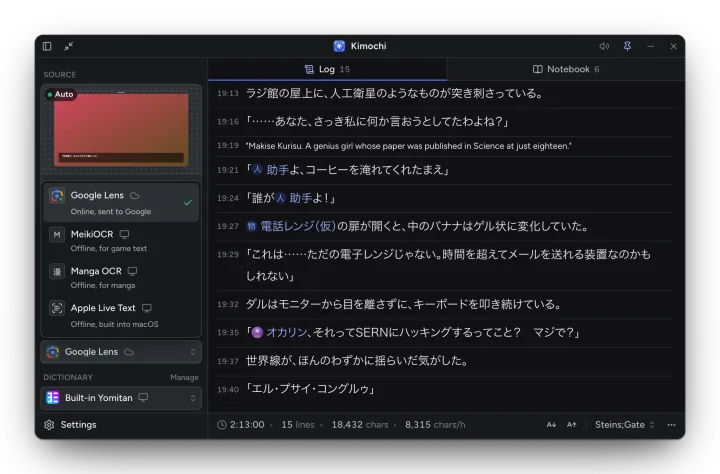Click the 18,432 chars counter
720x474 pixels.
click(360, 425)
